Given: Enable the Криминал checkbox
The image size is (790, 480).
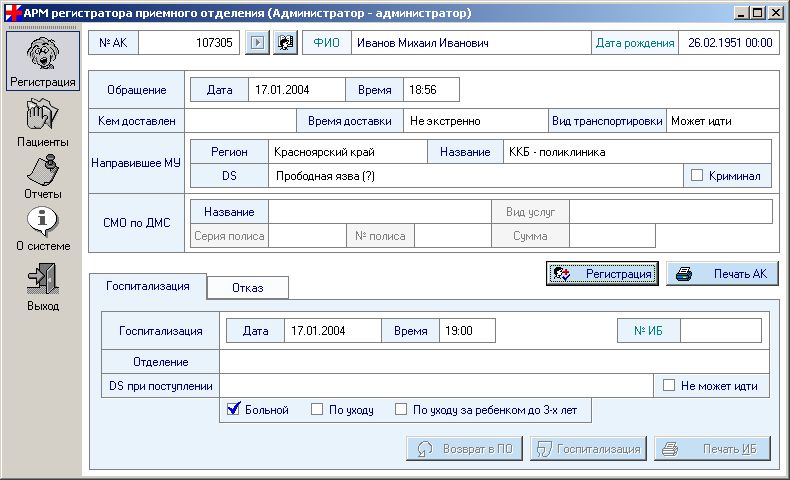Looking at the screenshot, I should (x=698, y=176).
